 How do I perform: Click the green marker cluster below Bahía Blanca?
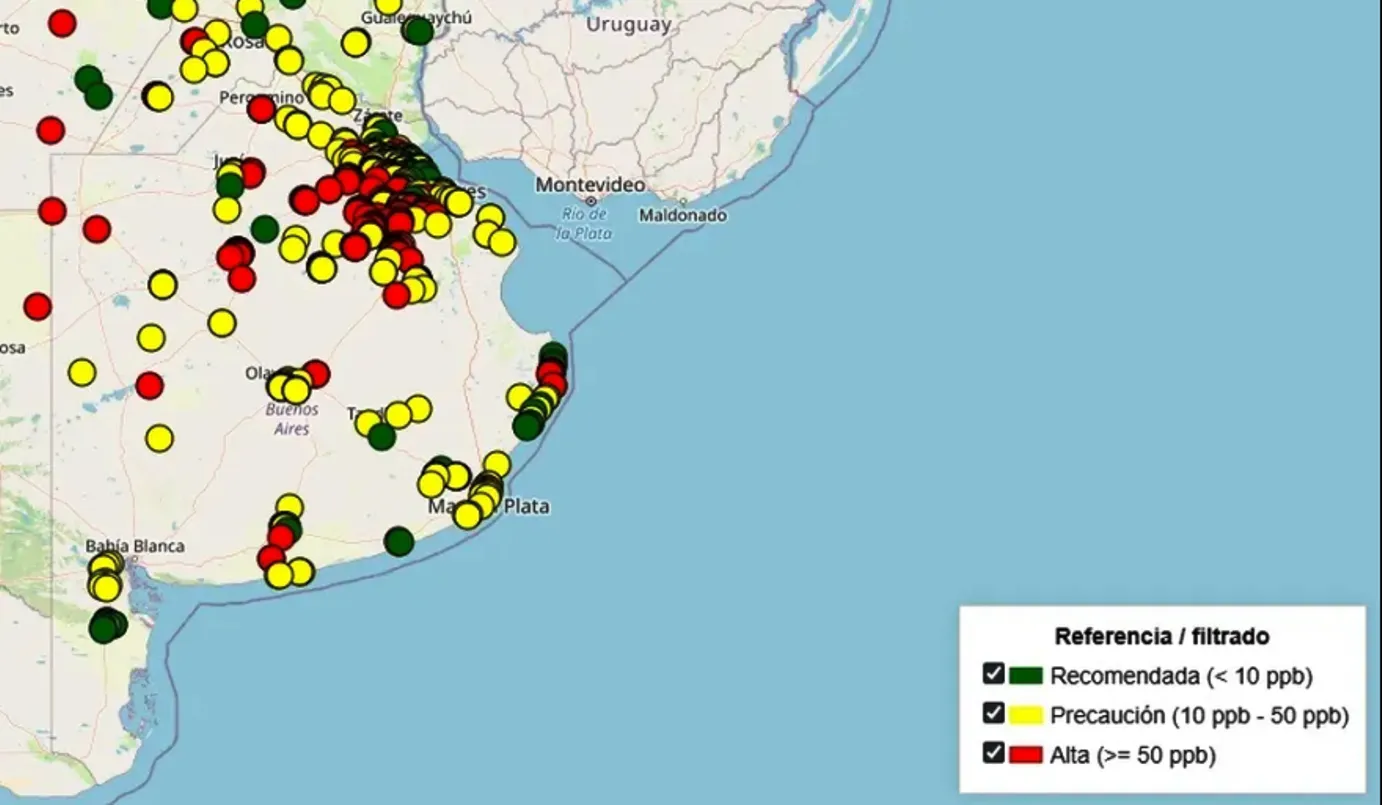[x=104, y=627]
